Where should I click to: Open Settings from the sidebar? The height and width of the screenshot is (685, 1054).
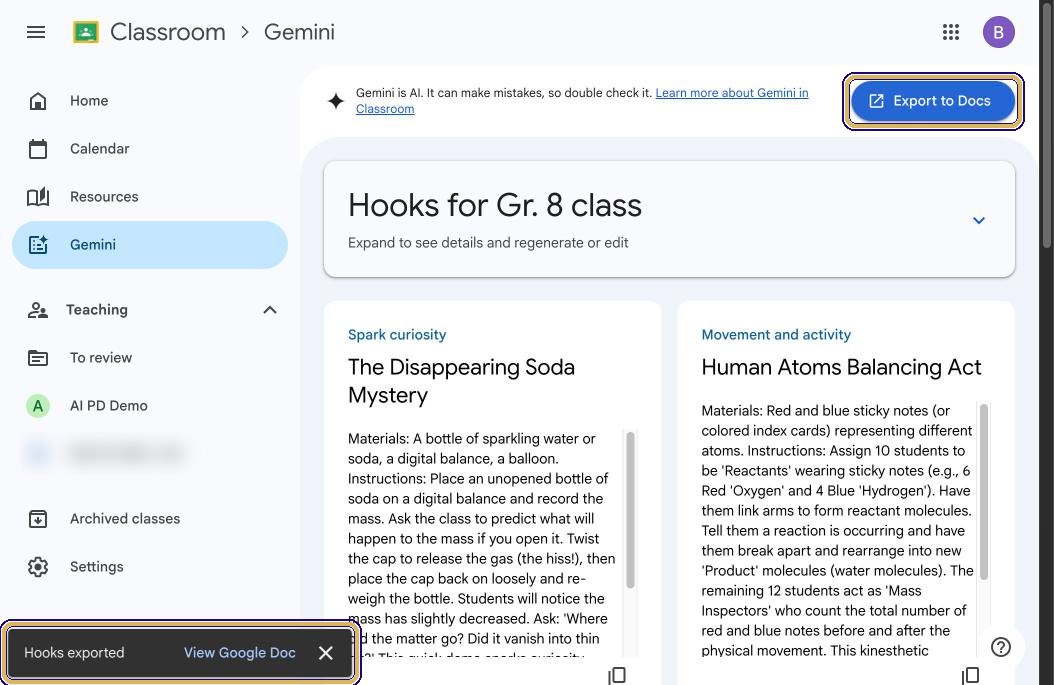[150, 567]
